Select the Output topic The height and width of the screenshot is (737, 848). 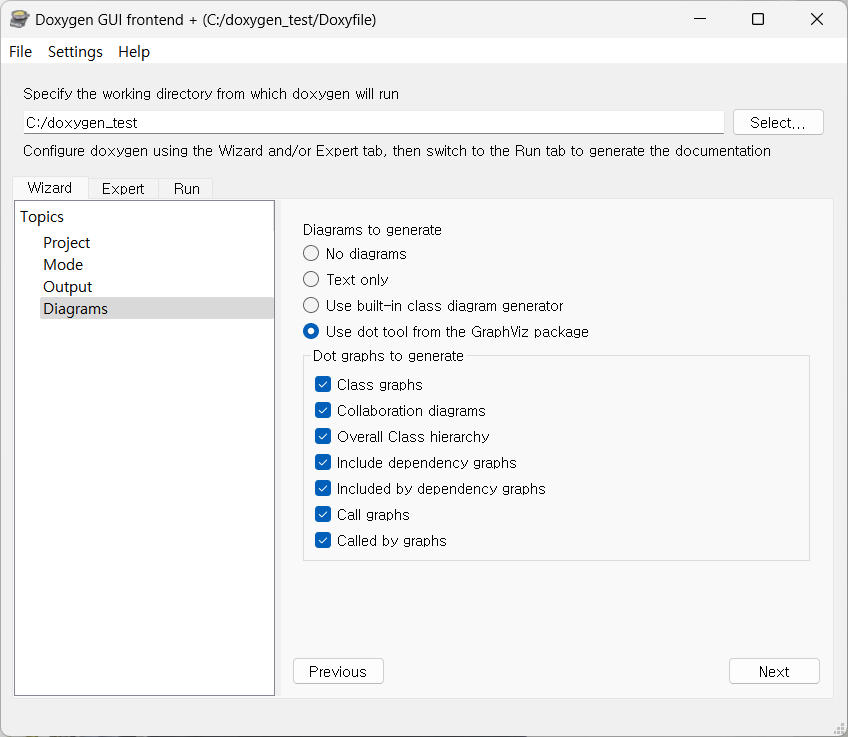point(68,287)
